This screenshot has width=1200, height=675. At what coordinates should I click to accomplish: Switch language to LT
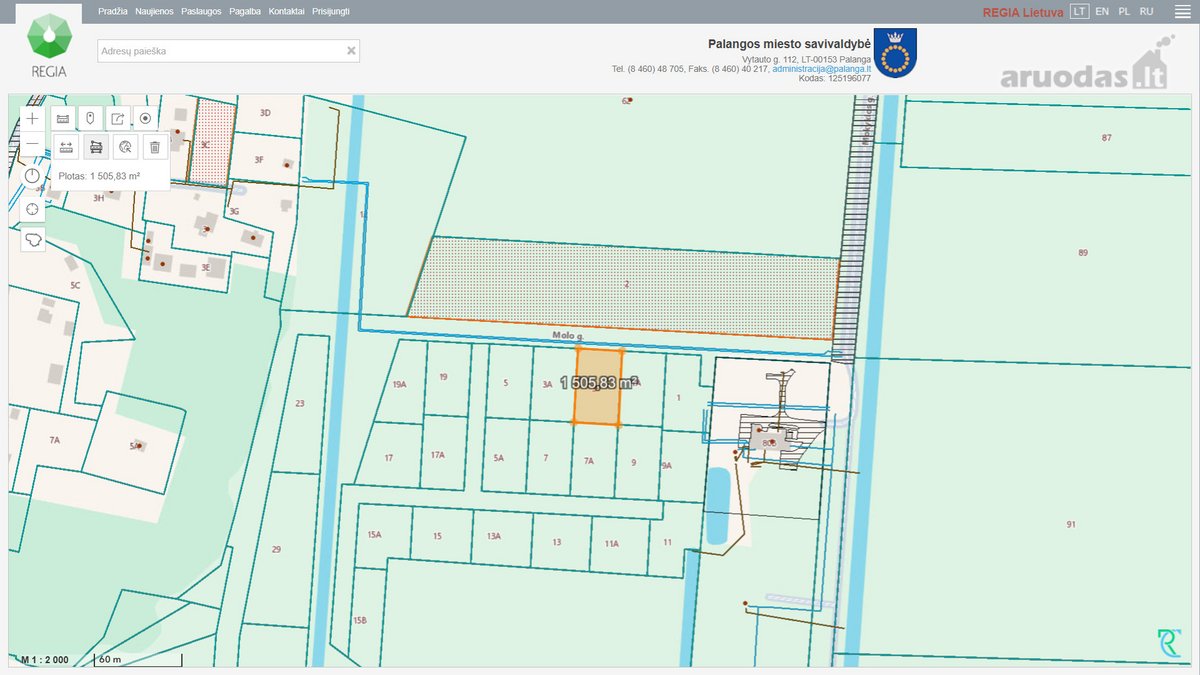[1079, 11]
